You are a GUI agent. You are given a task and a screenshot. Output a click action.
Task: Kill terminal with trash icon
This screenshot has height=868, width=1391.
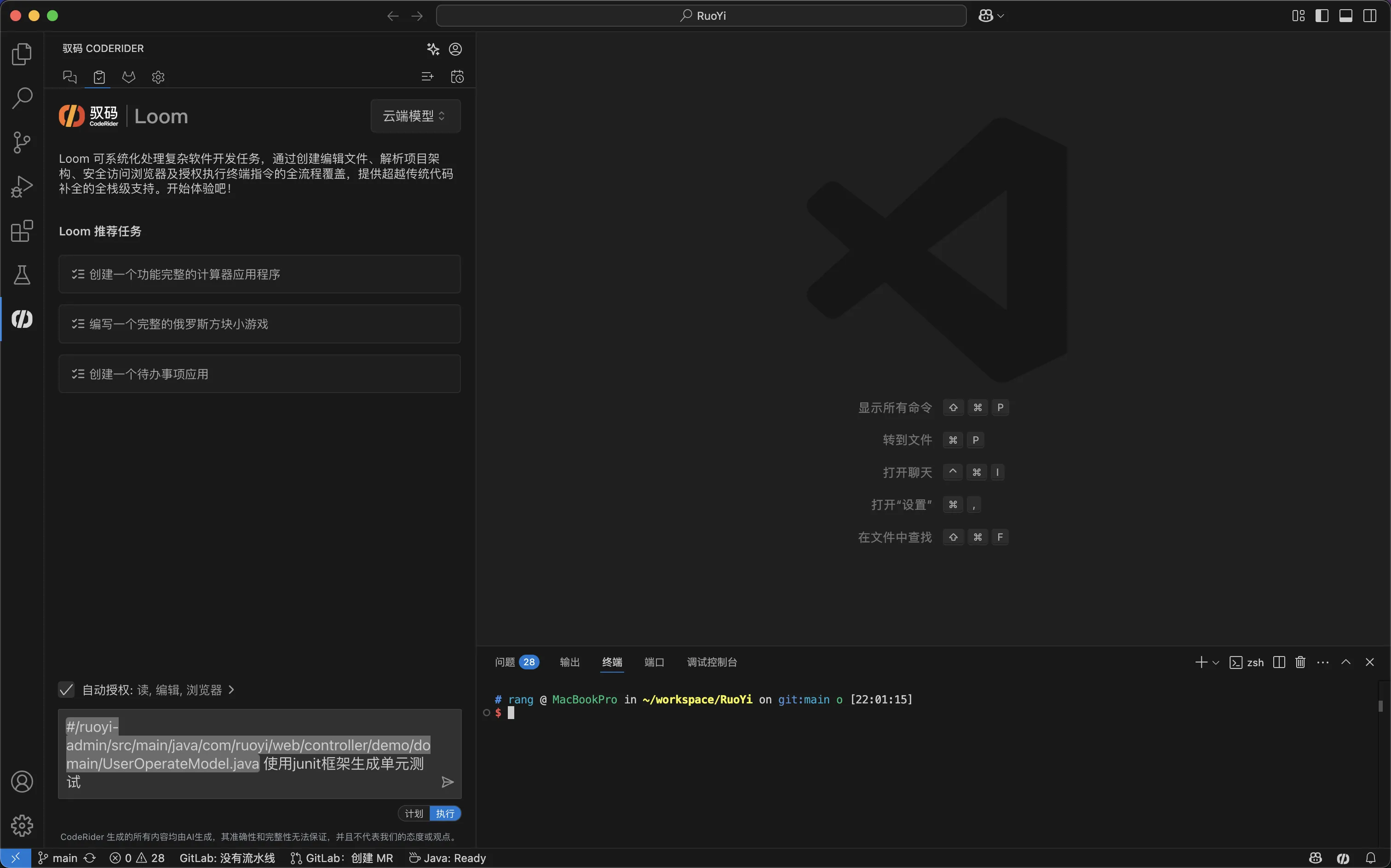point(1300,662)
